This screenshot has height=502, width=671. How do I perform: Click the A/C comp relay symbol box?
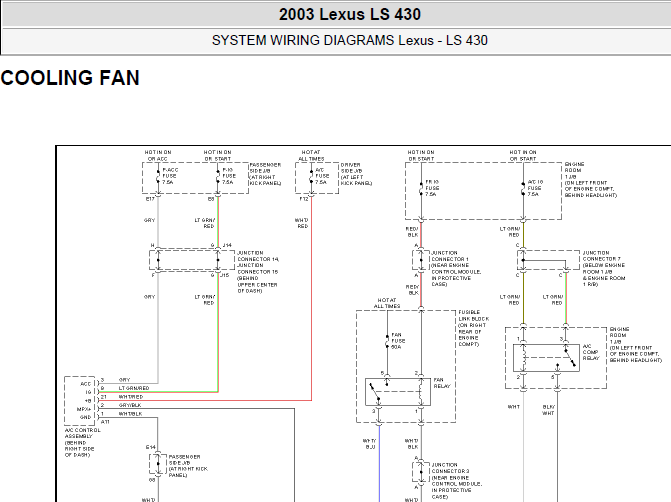coord(546,358)
